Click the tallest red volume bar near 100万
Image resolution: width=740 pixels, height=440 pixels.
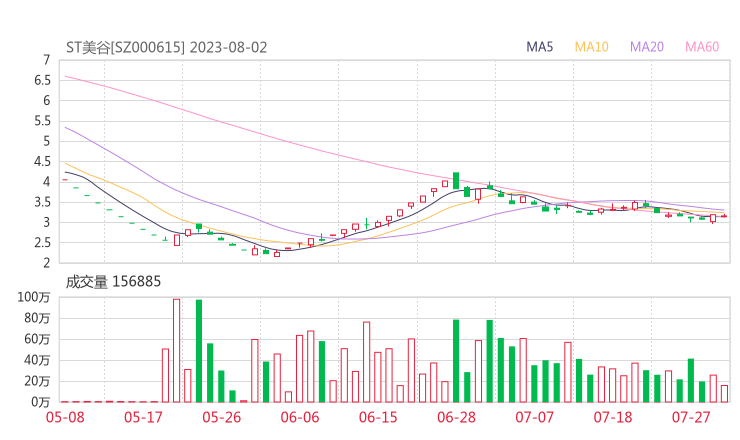(x=177, y=350)
